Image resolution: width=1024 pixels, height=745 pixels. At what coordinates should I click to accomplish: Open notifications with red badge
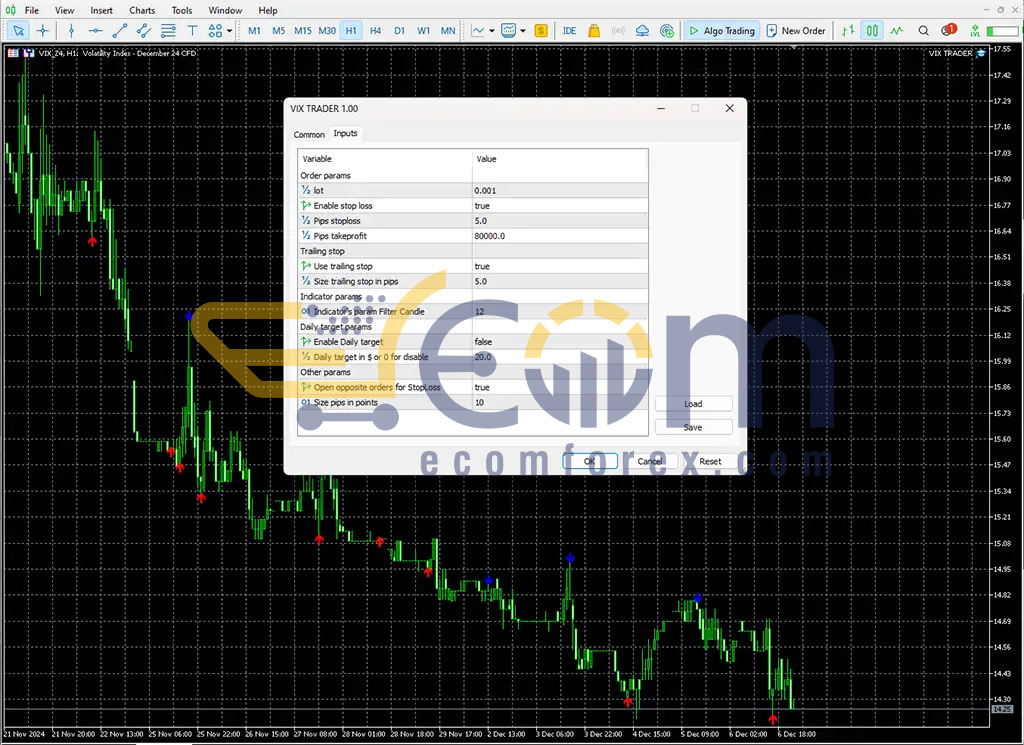point(948,30)
